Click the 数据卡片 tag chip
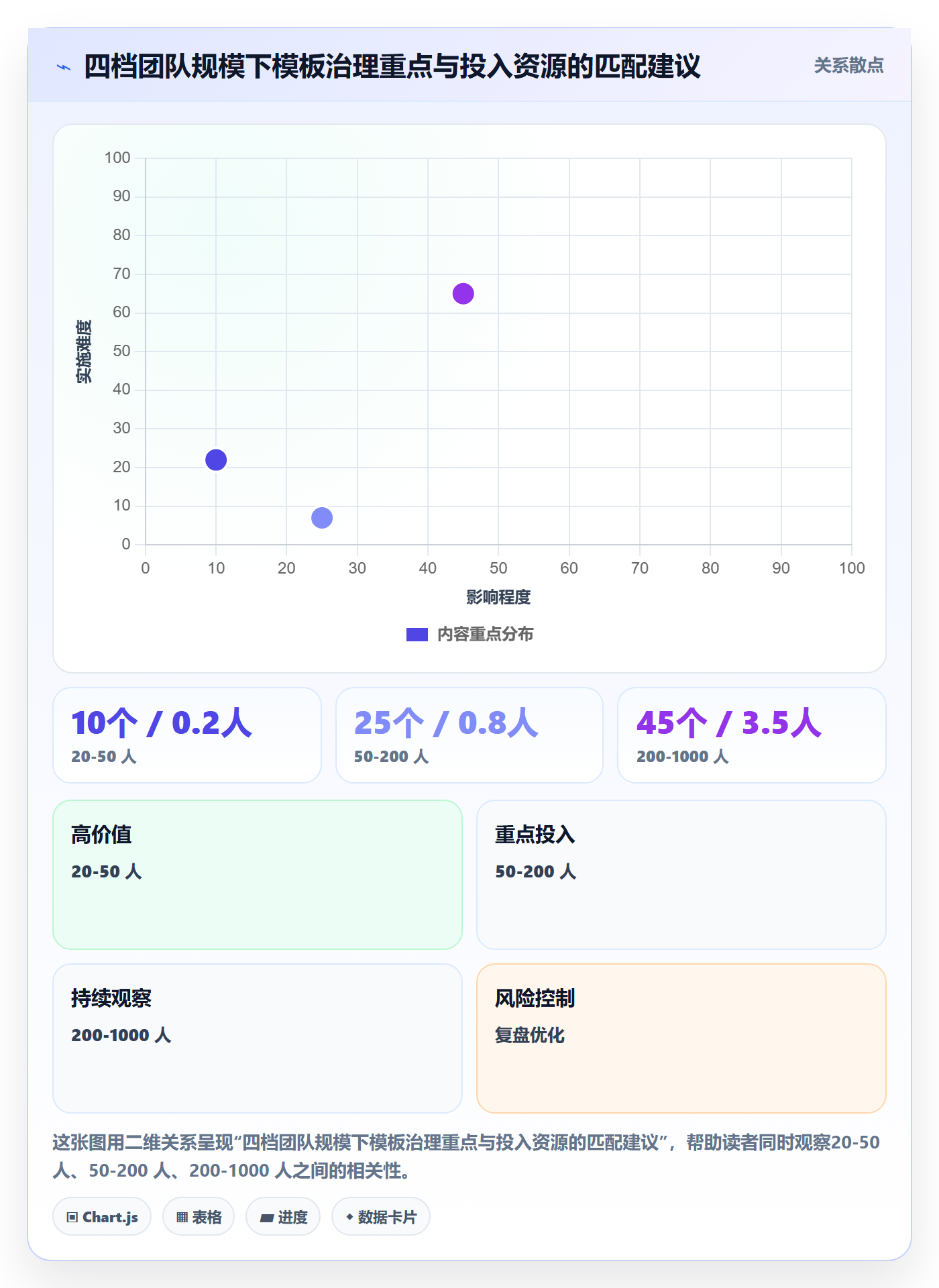The image size is (939, 1288). pyautogui.click(x=381, y=1217)
